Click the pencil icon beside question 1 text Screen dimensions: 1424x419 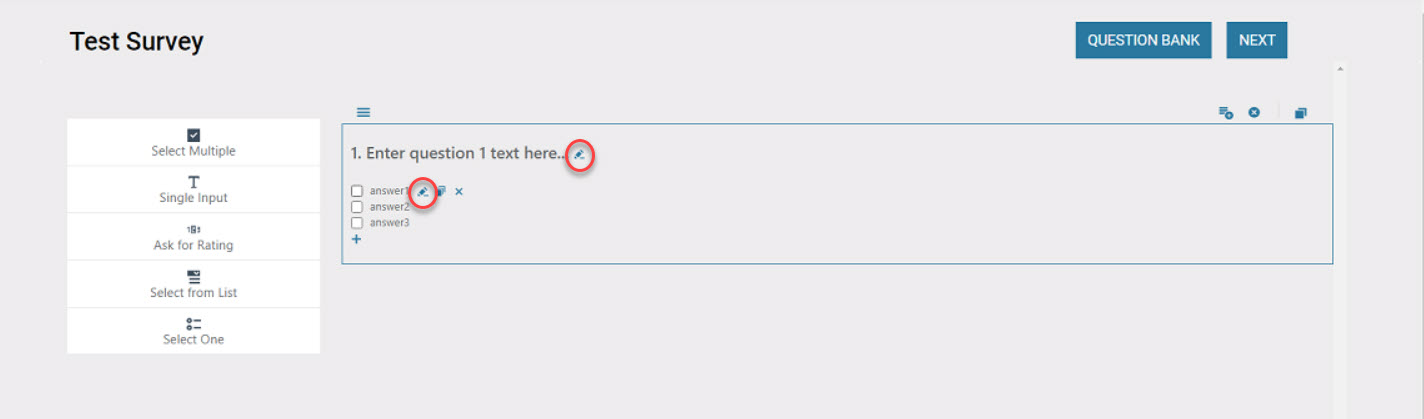(579, 154)
